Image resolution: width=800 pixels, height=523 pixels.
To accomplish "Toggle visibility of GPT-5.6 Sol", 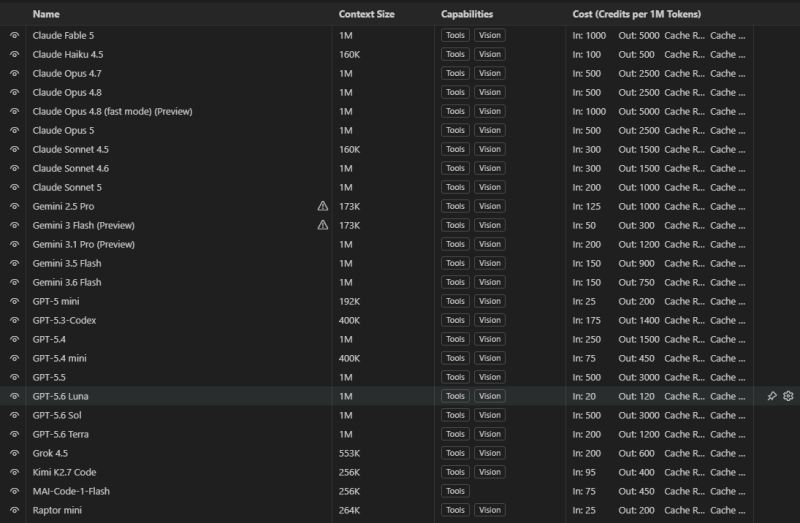I will click(x=14, y=415).
